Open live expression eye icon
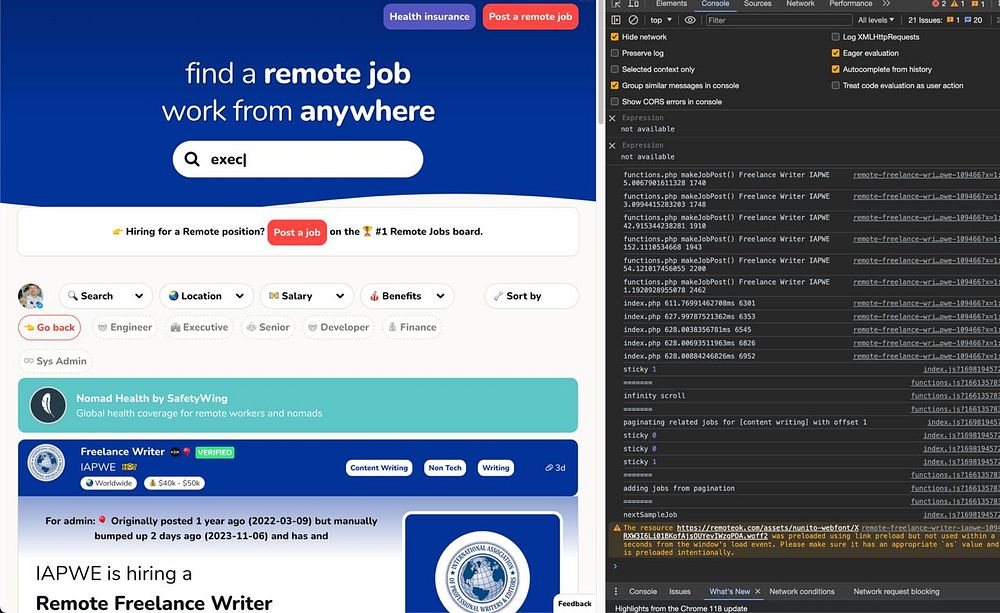The width and height of the screenshot is (1000, 613). (690, 20)
